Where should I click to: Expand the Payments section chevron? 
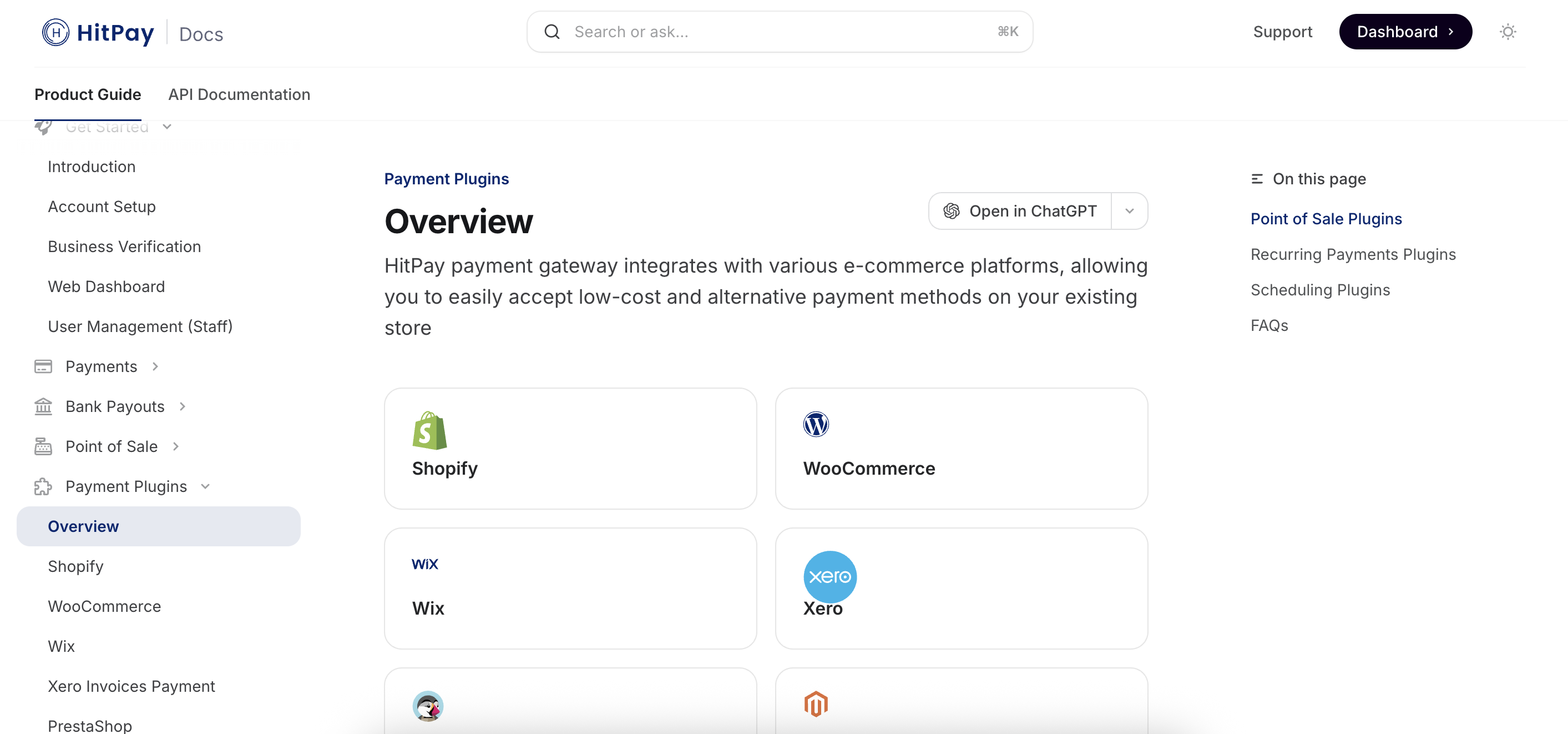(x=155, y=366)
